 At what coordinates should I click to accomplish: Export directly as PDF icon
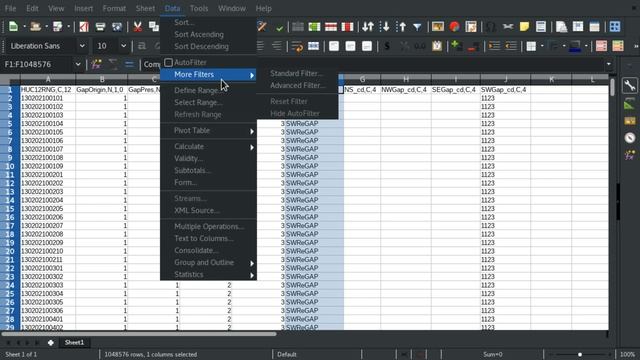(x=84, y=27)
